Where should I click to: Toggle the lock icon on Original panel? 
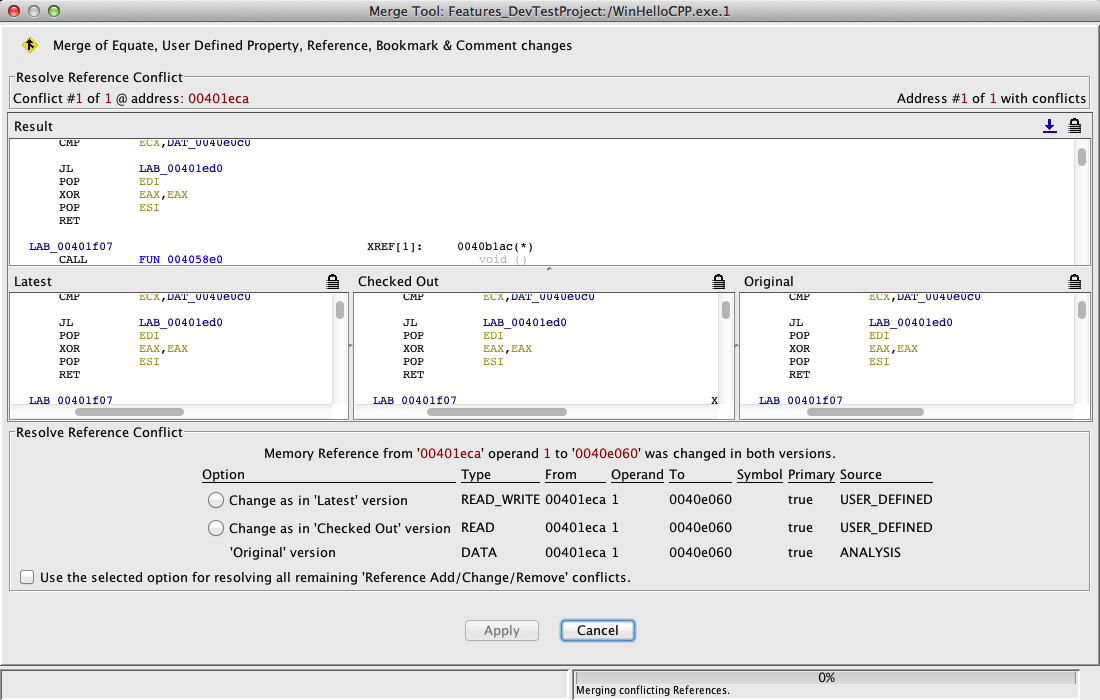pyautogui.click(x=1075, y=282)
